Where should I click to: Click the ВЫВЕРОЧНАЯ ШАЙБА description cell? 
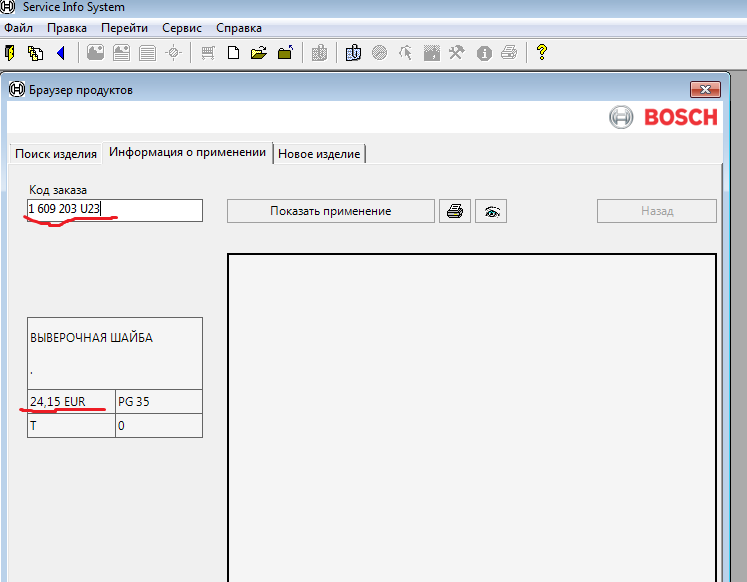tap(115, 353)
